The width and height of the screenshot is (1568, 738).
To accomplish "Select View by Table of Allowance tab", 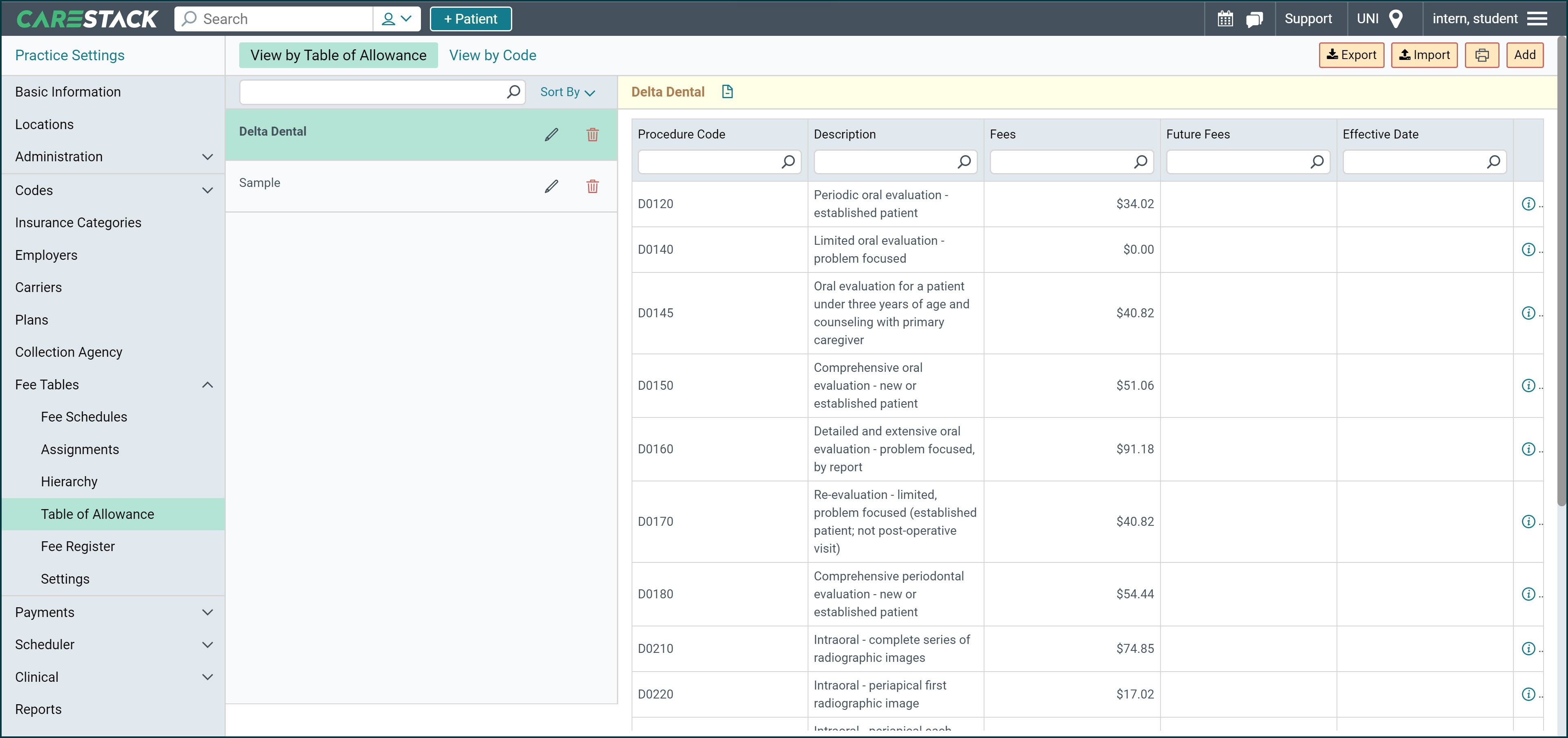I will tap(338, 55).
